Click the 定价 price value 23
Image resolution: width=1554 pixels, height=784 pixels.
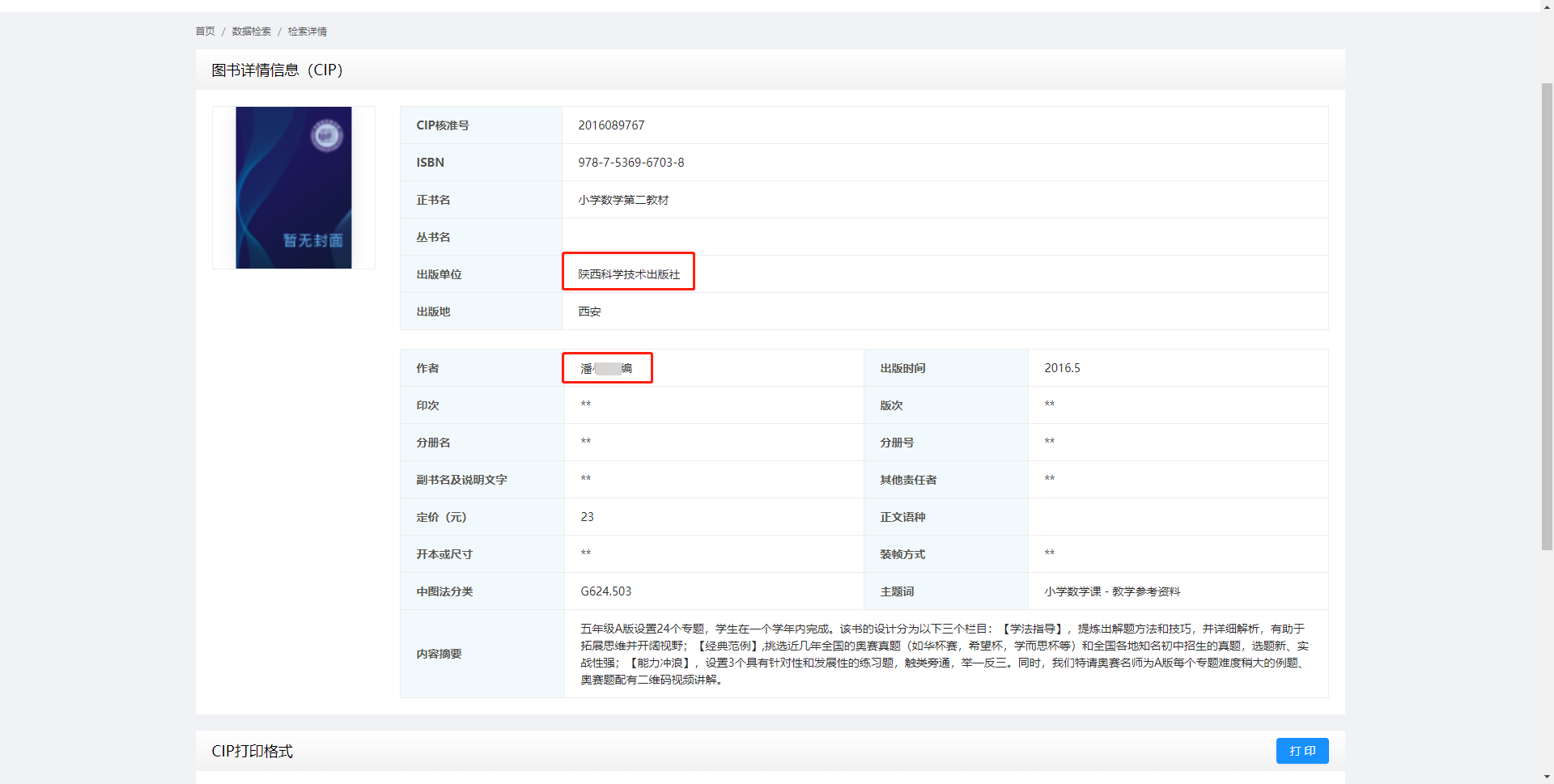coord(587,516)
